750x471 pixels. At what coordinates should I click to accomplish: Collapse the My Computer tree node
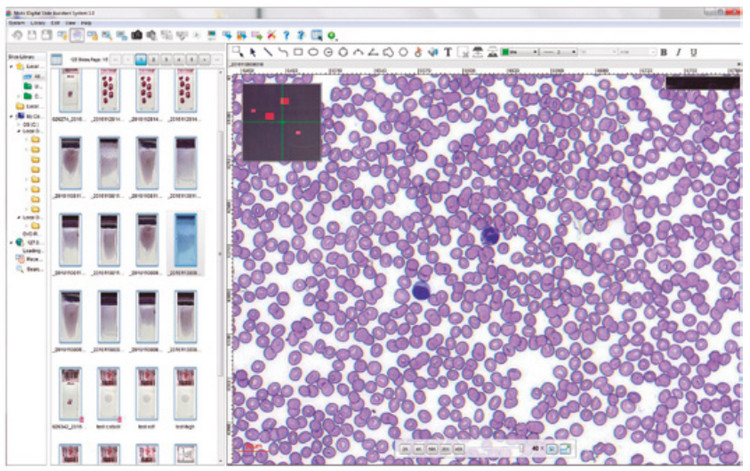[11, 116]
